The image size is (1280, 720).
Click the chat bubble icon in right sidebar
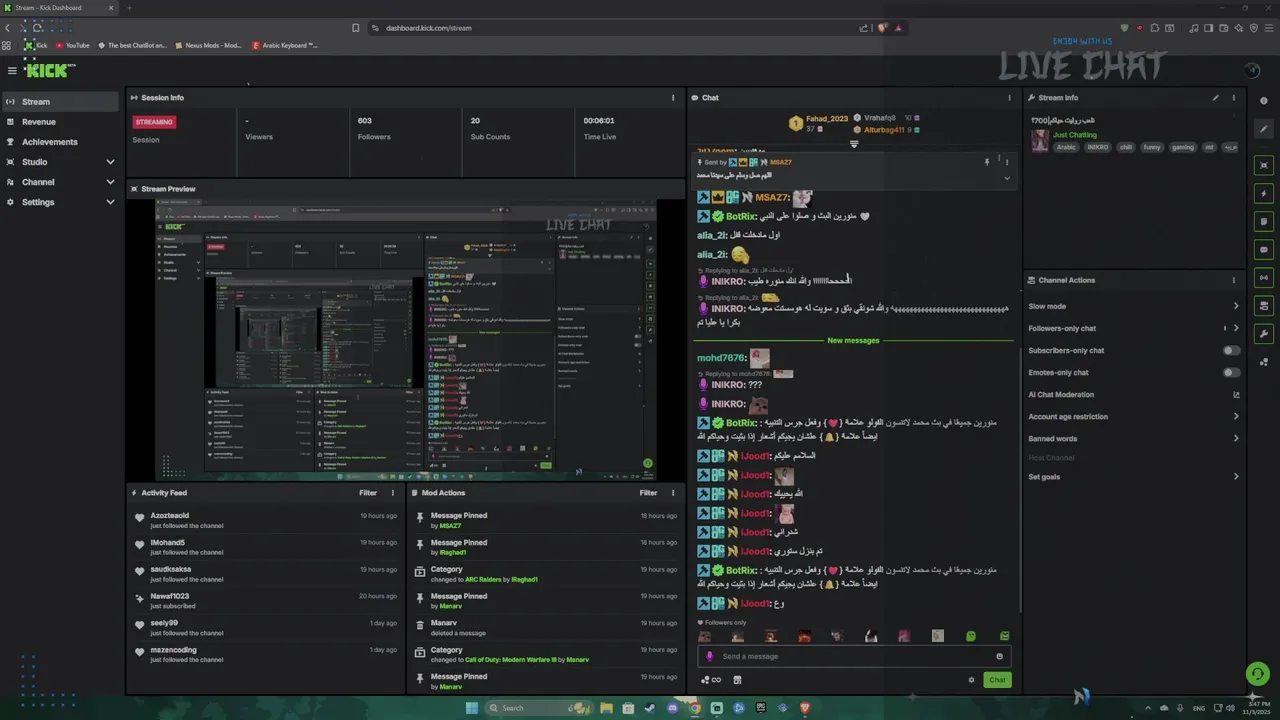point(1265,249)
